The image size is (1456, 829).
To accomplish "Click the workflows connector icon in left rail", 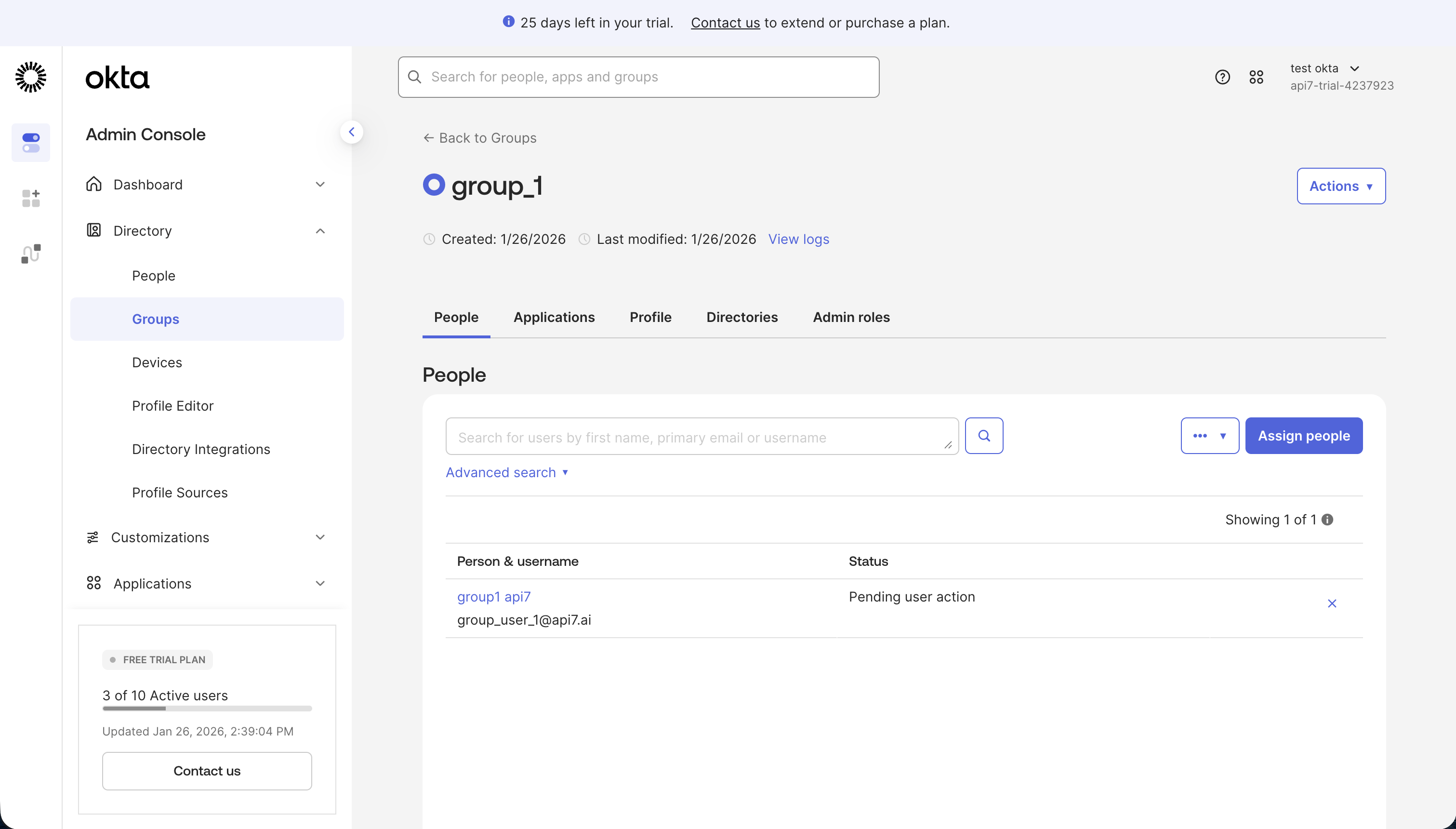I will [x=31, y=254].
